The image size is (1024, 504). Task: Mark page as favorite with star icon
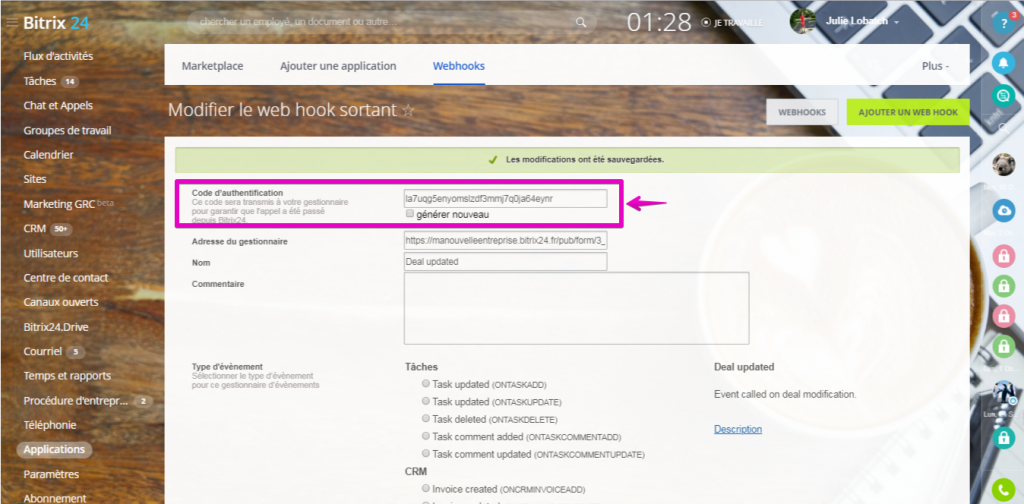point(408,111)
